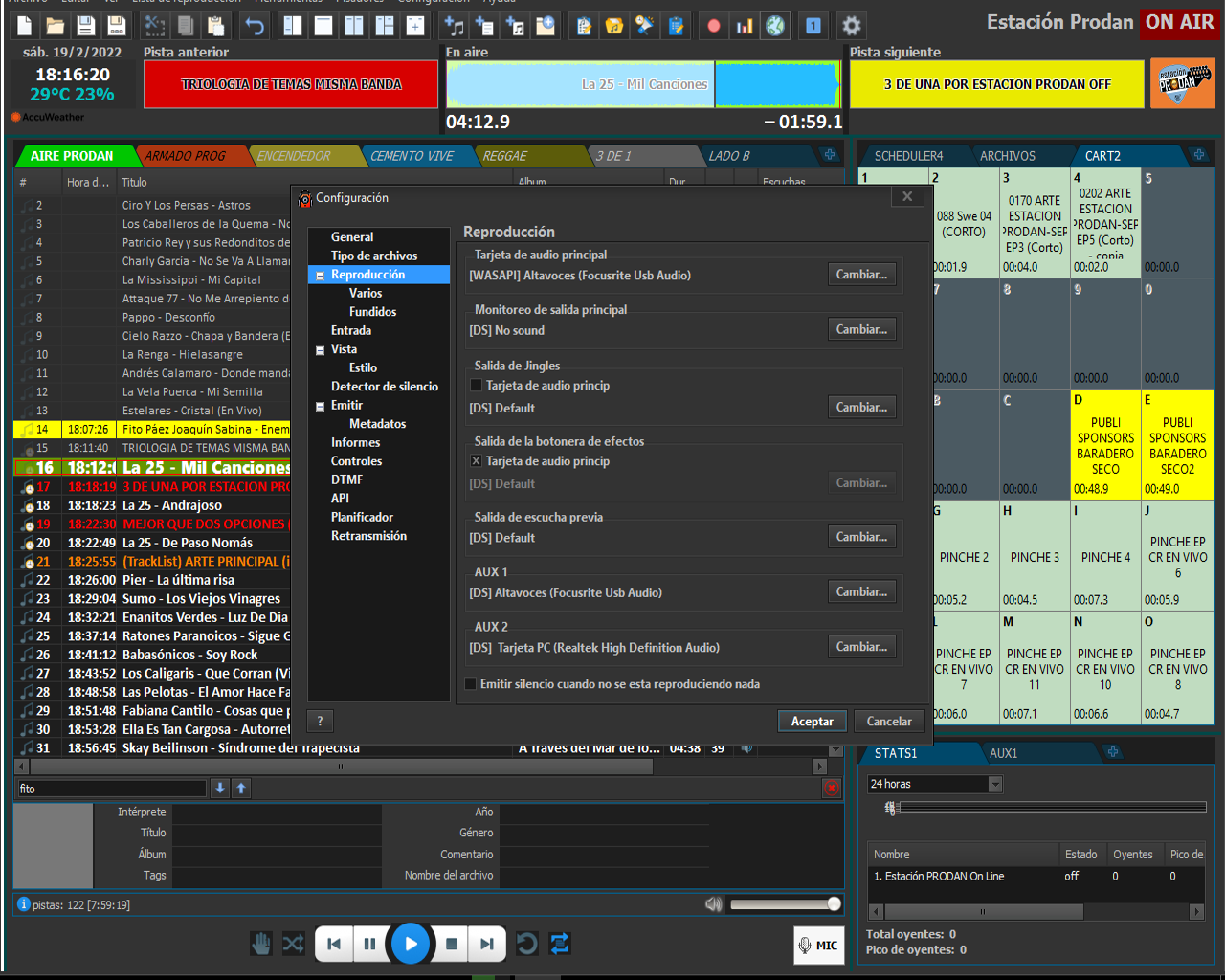
Task: Click the Save playlist toolbar icon
Action: pyautogui.click(x=86, y=26)
